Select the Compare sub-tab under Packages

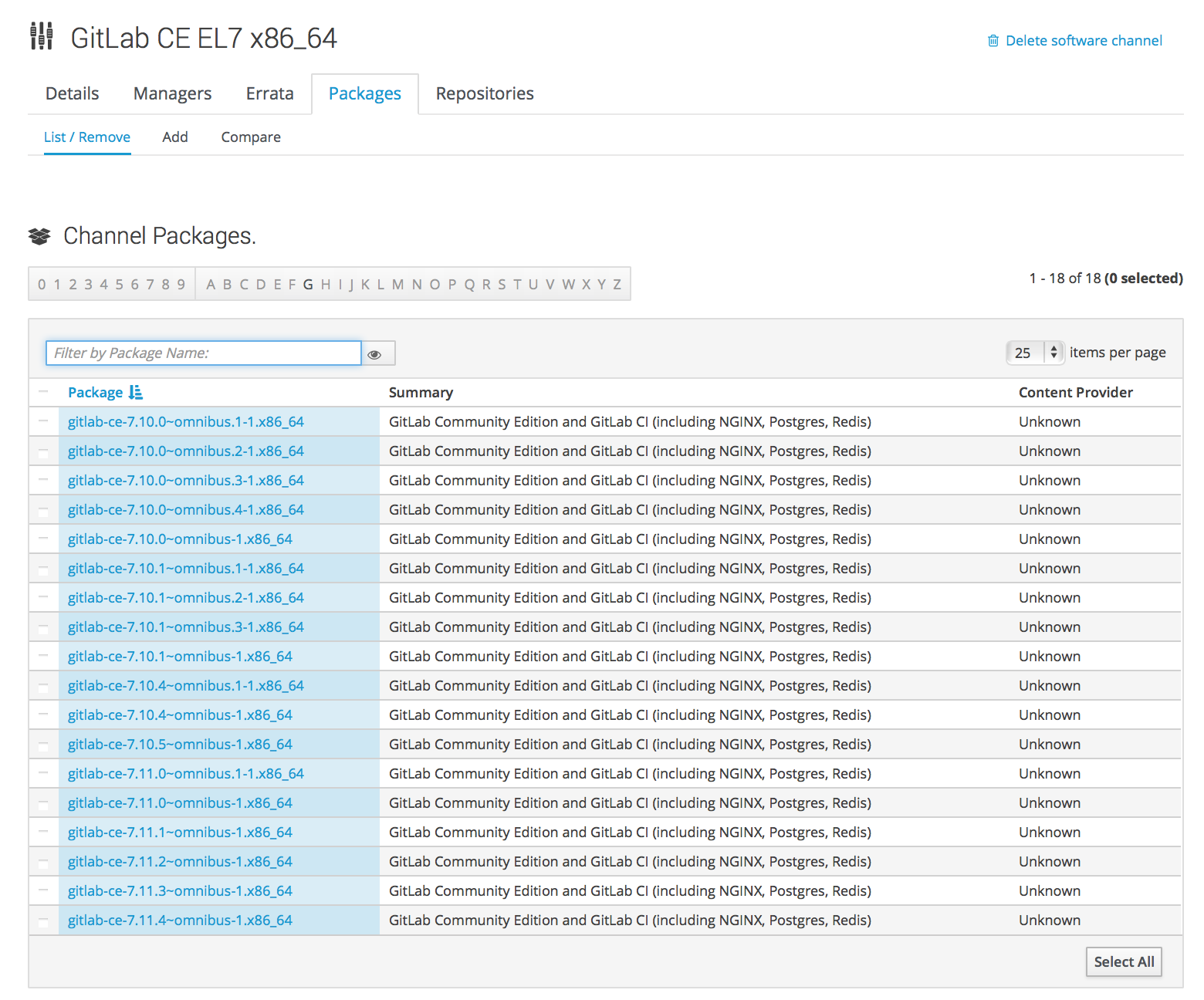[250, 137]
